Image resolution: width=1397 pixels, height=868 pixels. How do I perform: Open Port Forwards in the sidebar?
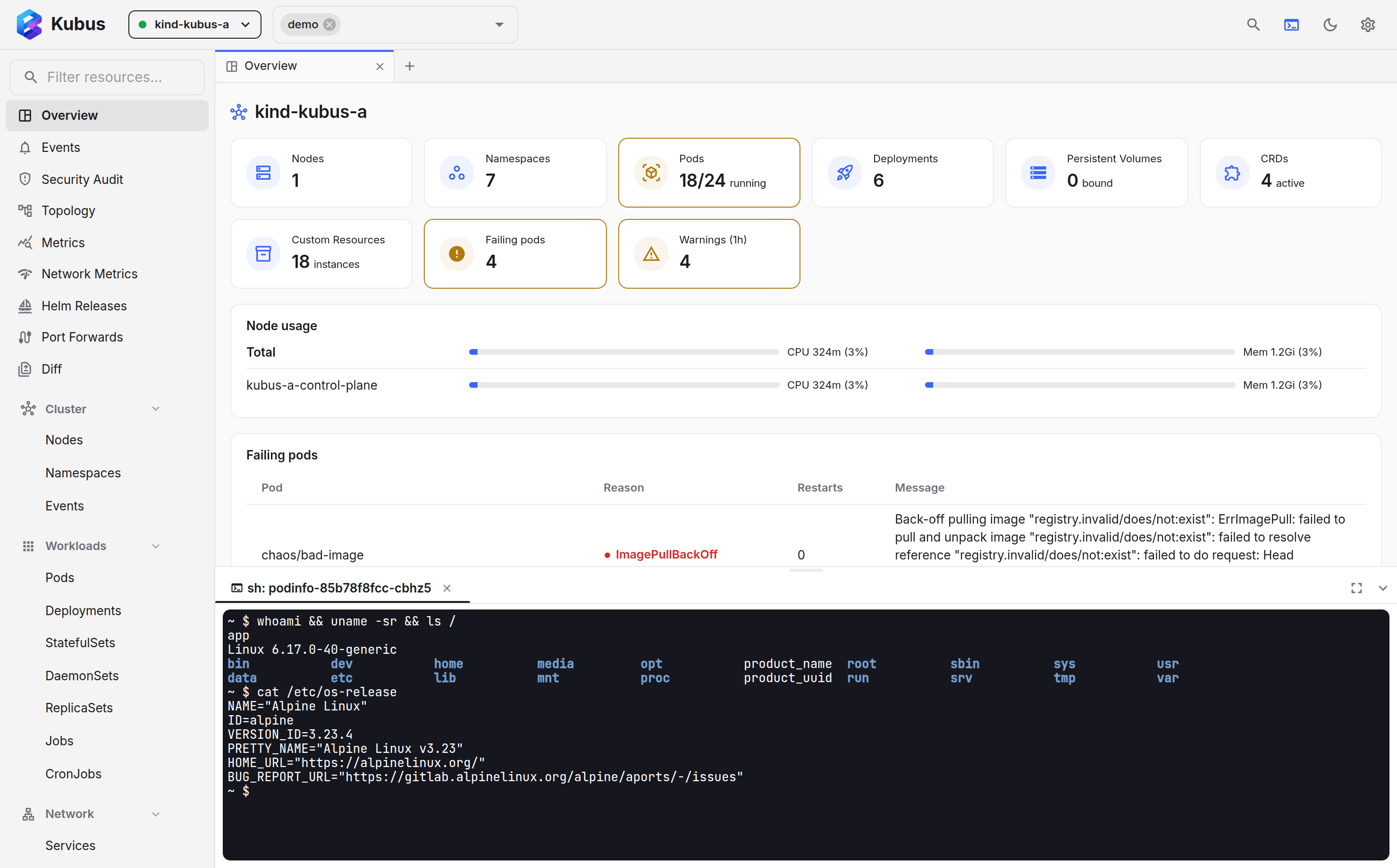pos(108,337)
